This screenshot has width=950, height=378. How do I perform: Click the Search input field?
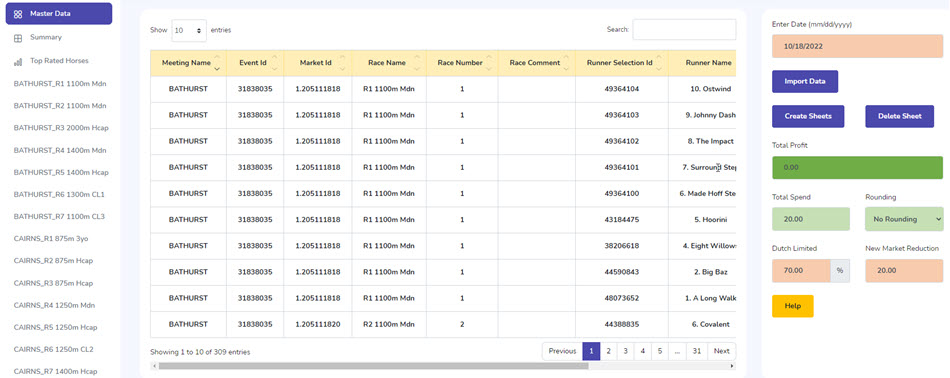pos(684,30)
